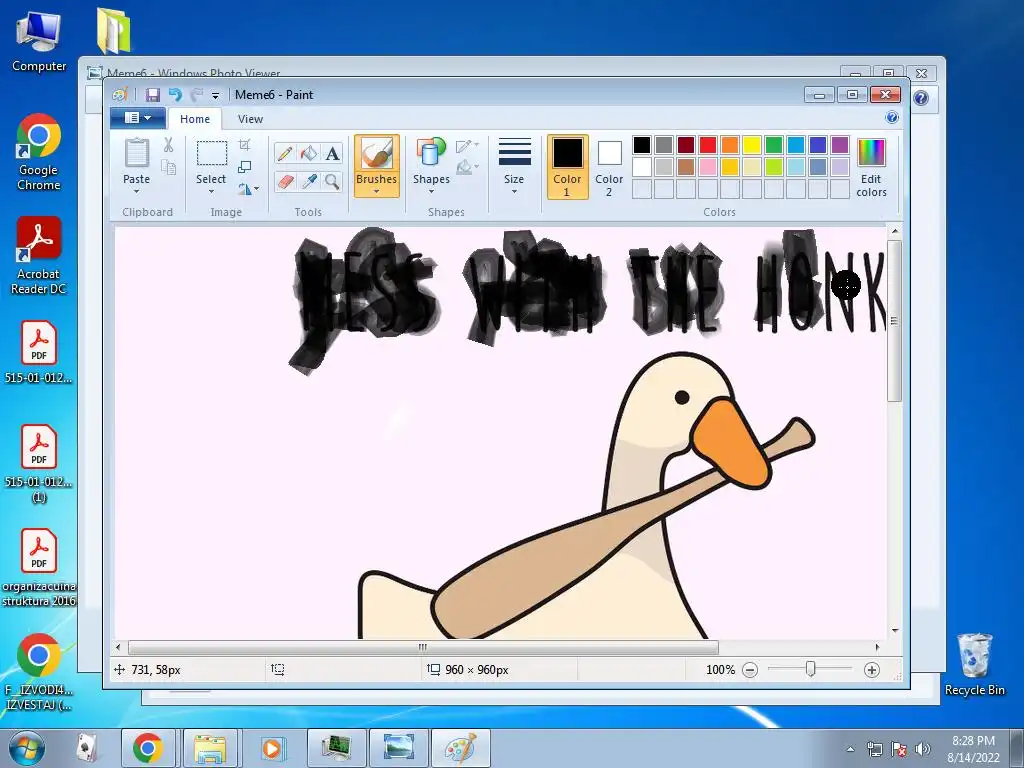1024x768 pixels.
Task: Open the Google Chrome desktop shortcut
Action: pyautogui.click(x=39, y=152)
